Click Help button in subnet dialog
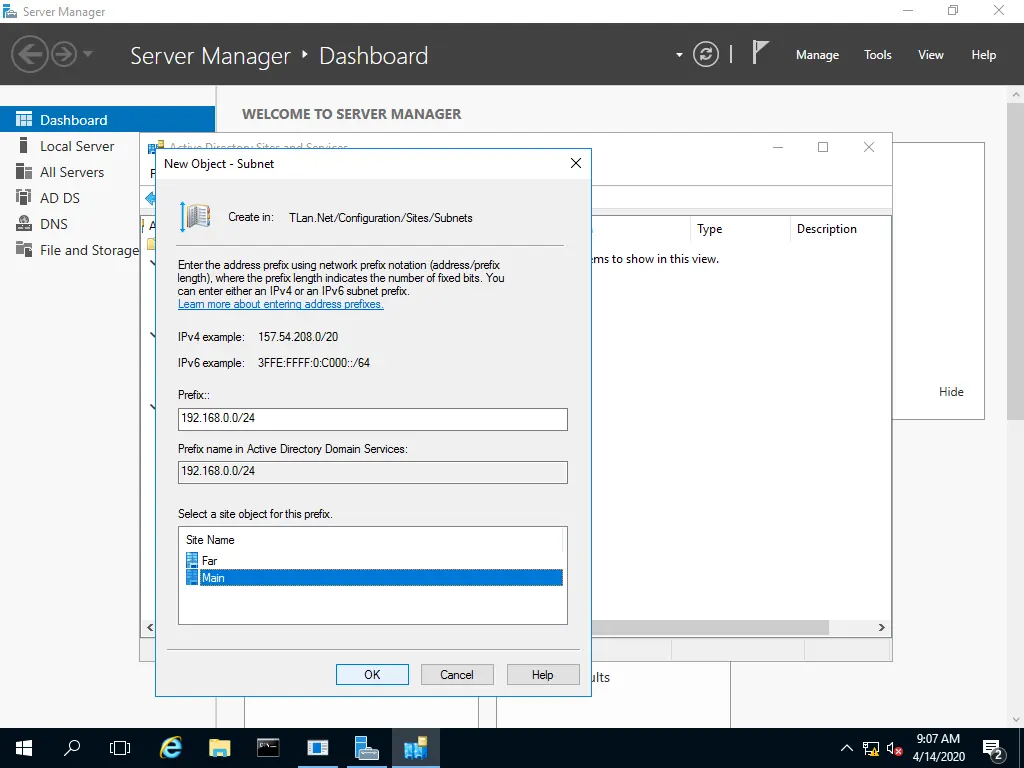1024x768 pixels. (x=543, y=675)
